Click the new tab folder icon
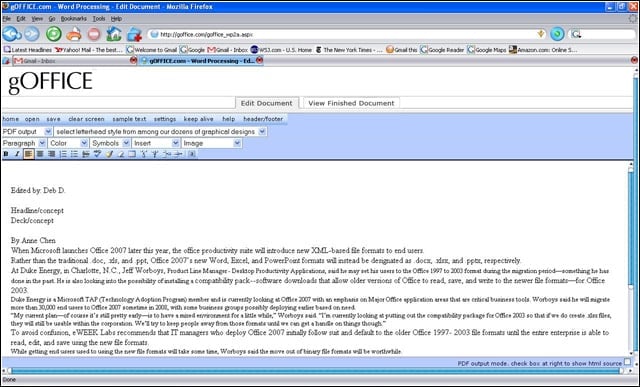Image resolution: width=640 pixels, height=387 pixels. pyautogui.click(x=134, y=34)
